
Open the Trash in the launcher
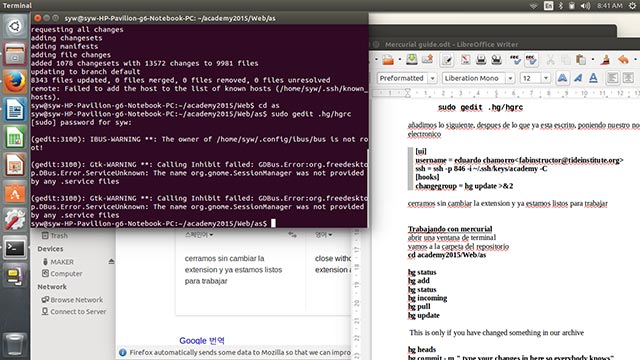pyautogui.click(x=15, y=345)
